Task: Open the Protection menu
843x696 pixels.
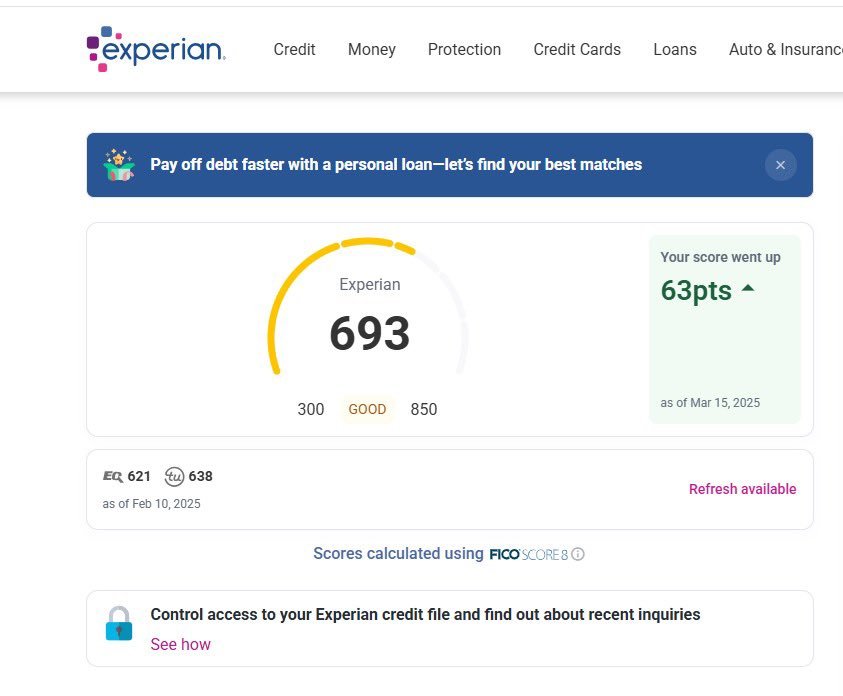Action: 464,49
